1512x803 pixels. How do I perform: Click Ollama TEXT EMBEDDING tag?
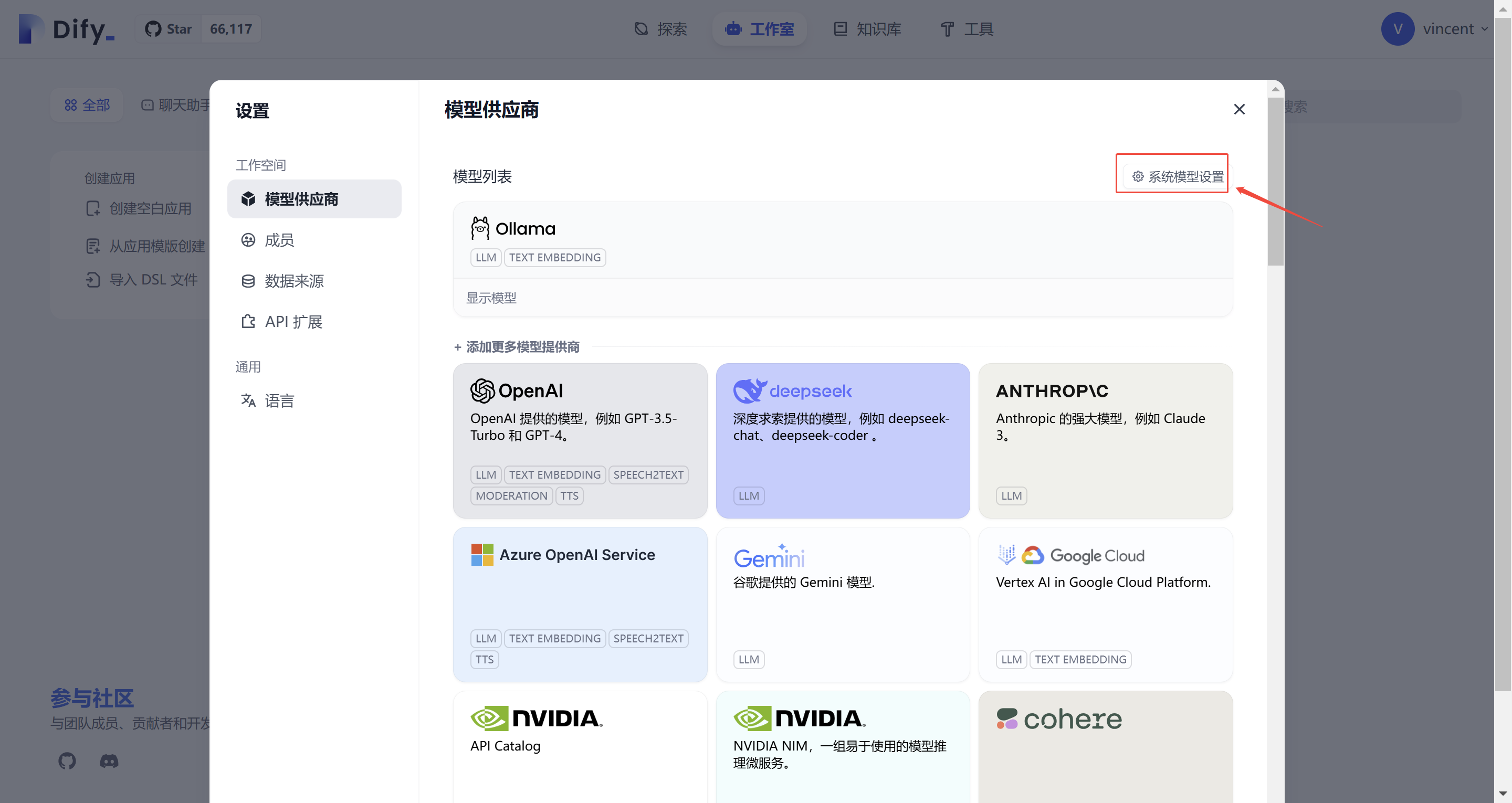tap(555, 257)
